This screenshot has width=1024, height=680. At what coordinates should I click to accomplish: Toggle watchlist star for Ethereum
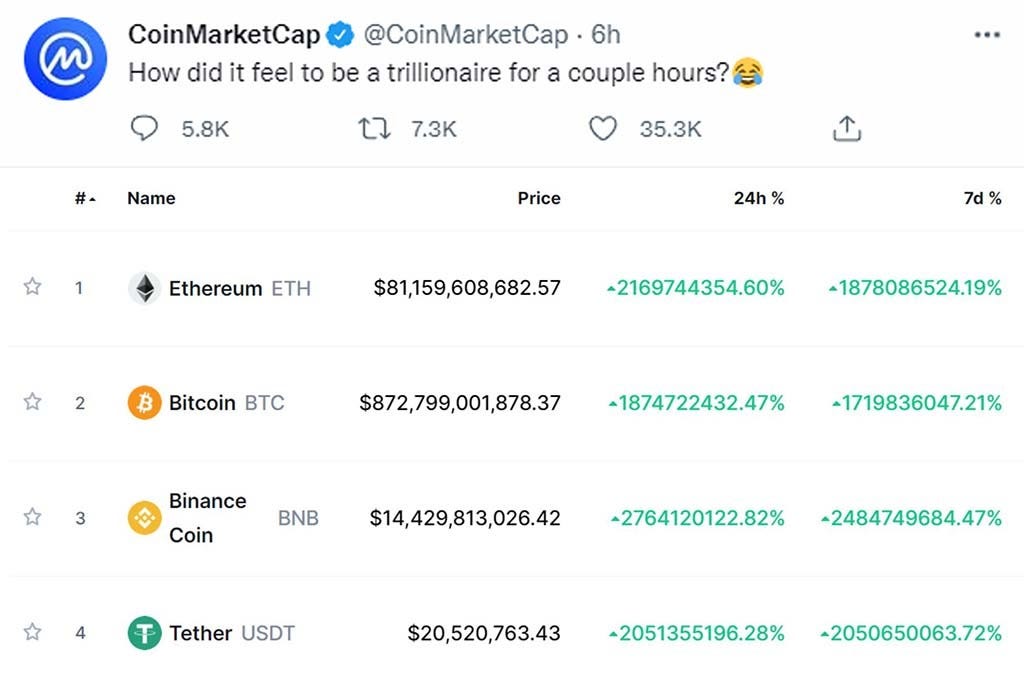click(x=32, y=287)
